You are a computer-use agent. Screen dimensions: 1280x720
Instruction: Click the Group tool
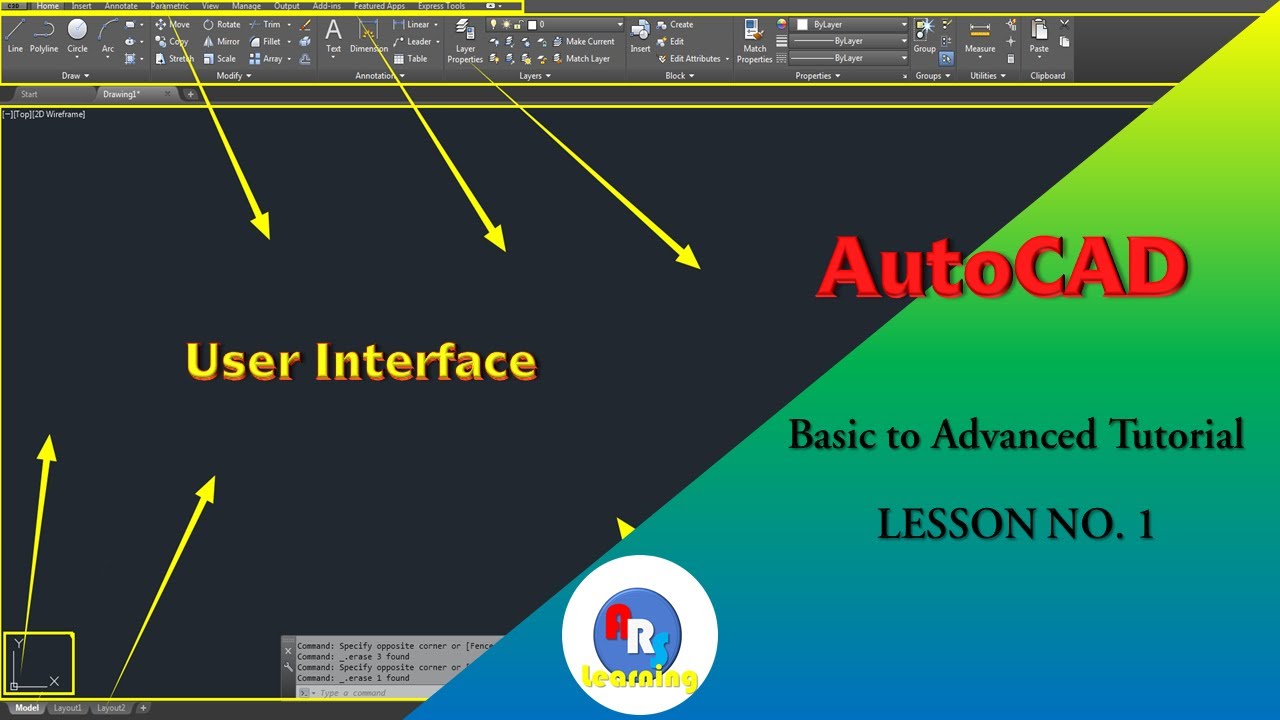[x=925, y=36]
